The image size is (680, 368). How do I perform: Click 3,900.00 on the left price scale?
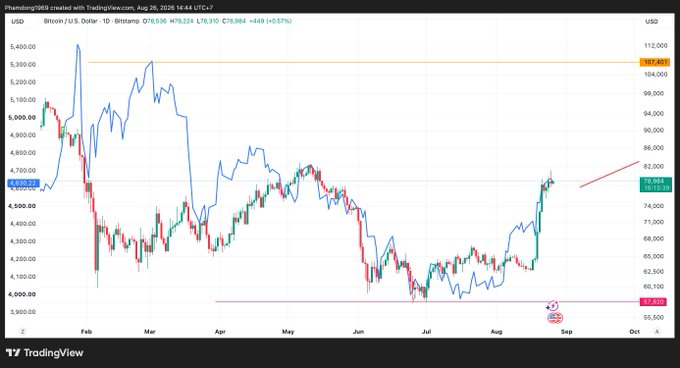[x=23, y=312]
